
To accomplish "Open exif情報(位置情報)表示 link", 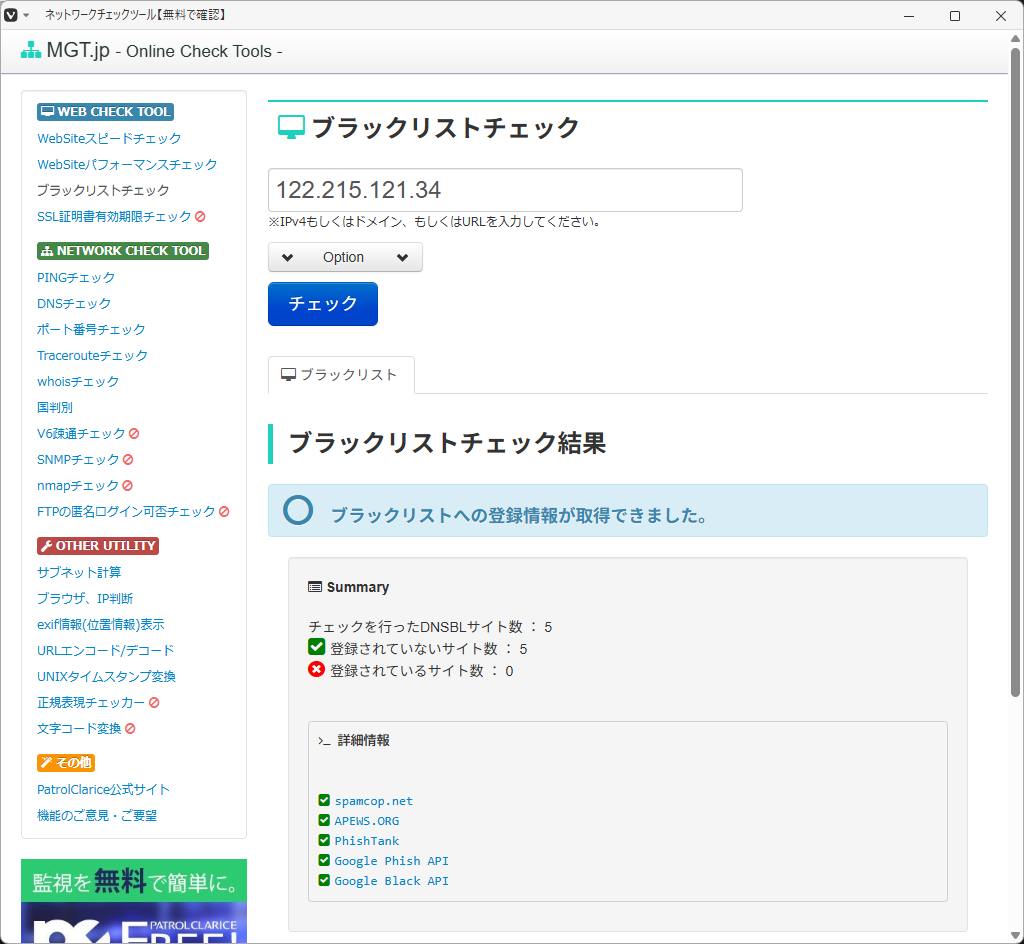I will 101,625.
